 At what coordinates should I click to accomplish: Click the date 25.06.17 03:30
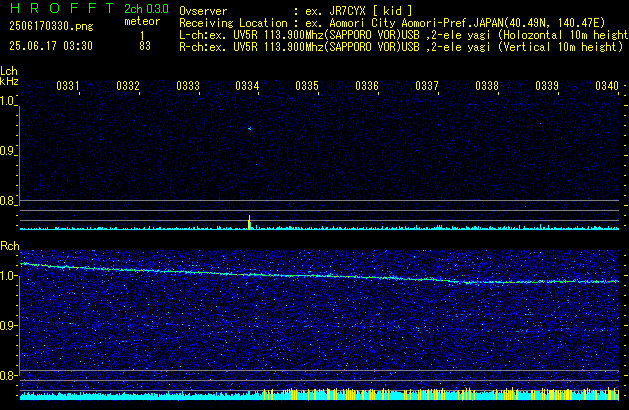(x=51, y=46)
